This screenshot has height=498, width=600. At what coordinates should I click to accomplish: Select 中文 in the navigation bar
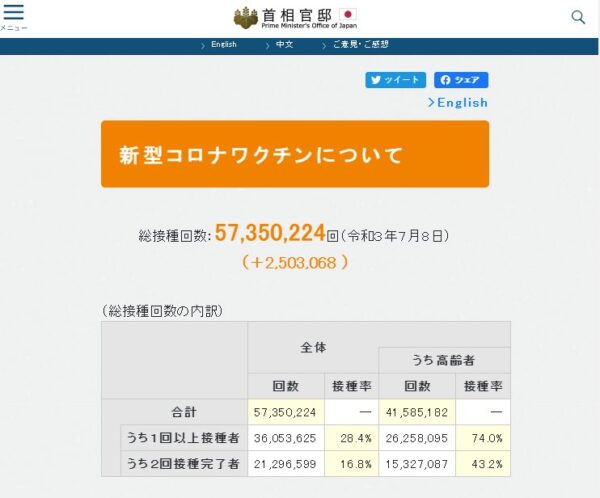pyautogui.click(x=285, y=45)
